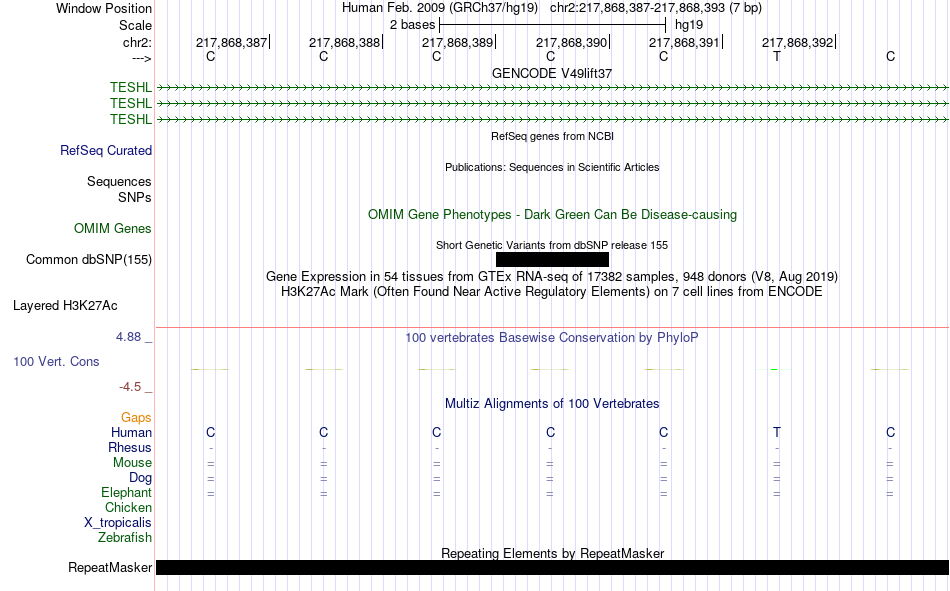Click the Sequences track label
The image size is (950, 591).
119,181
